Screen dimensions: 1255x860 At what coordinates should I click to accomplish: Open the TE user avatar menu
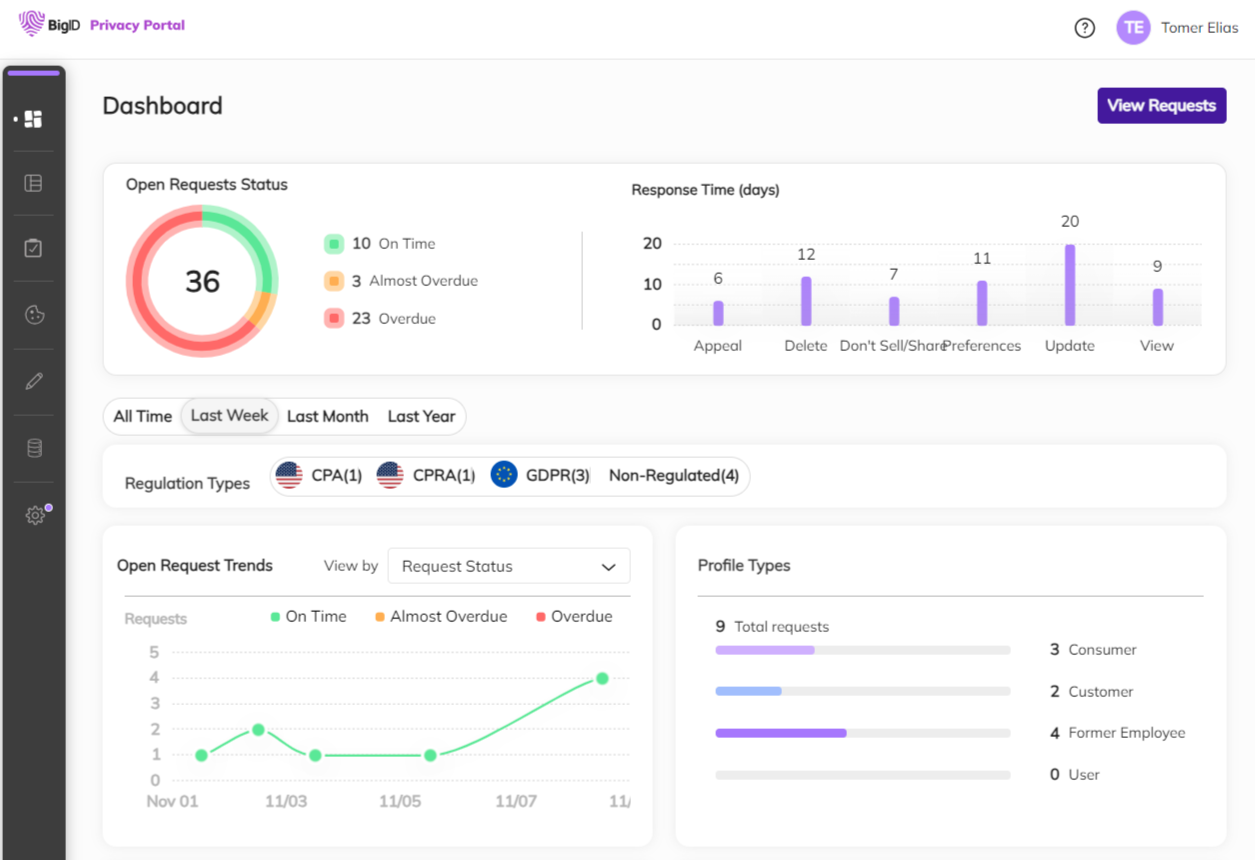click(1133, 27)
